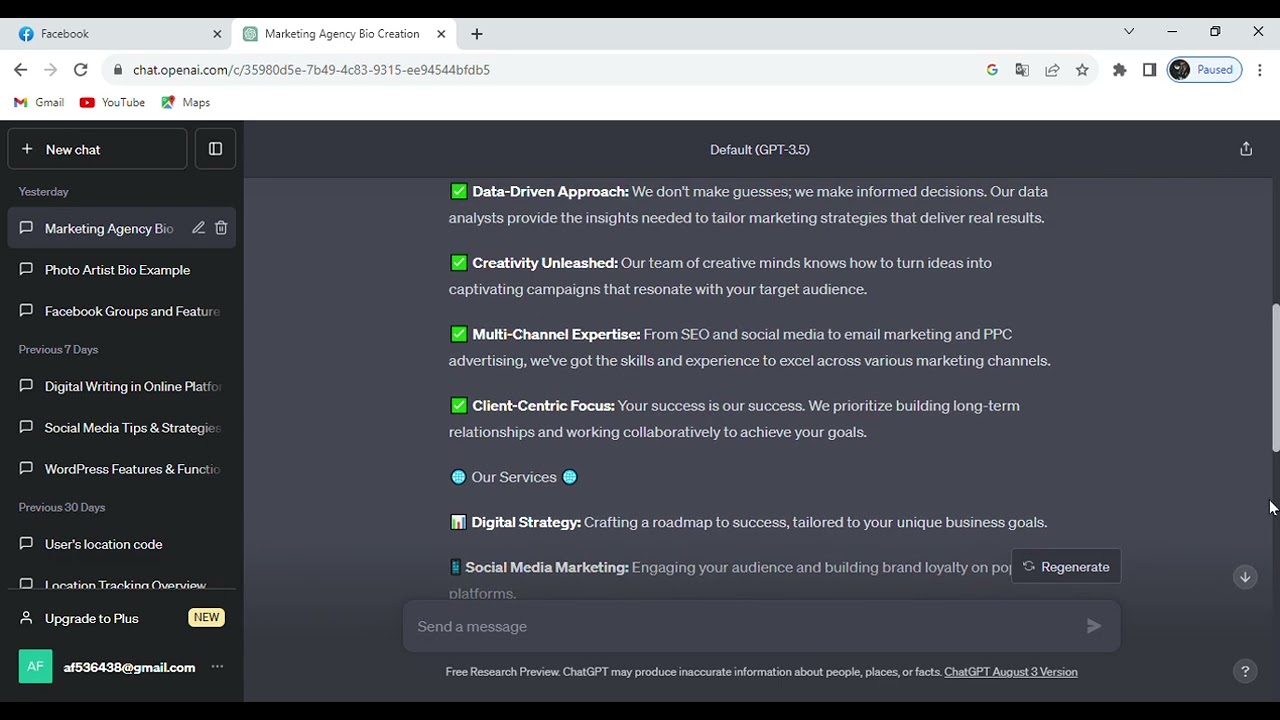Click the Paused profile button
1280x720 pixels.
click(x=1204, y=70)
